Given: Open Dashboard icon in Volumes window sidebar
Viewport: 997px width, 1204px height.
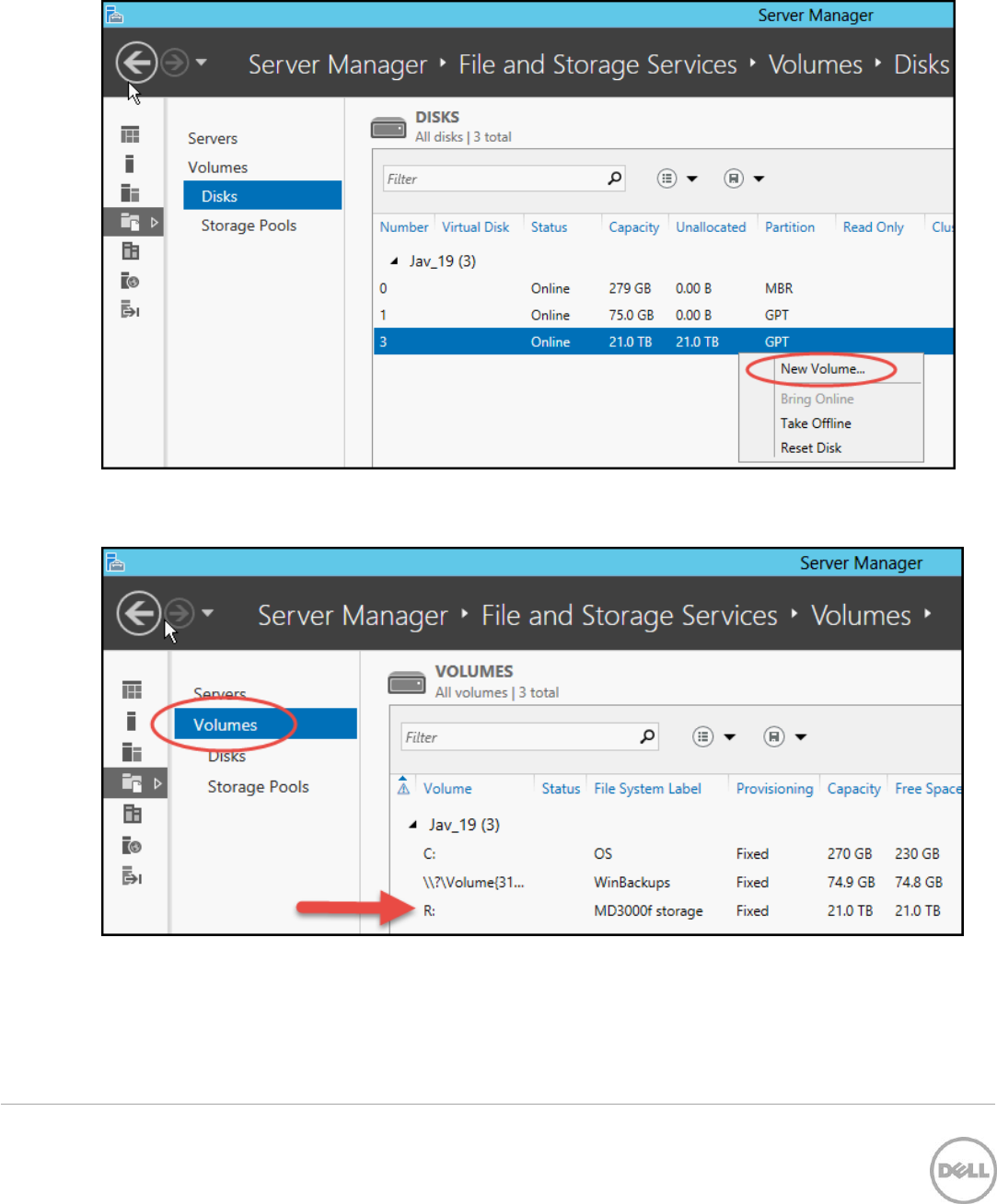Looking at the screenshot, I should [x=133, y=690].
